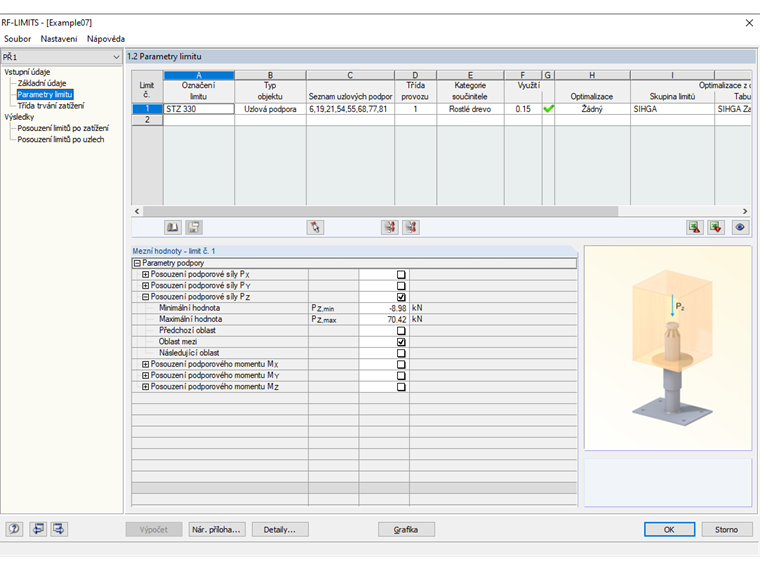The height and width of the screenshot is (570, 760).
Task: Click the table's horizontal scrollbar thumb
Action: tap(380, 211)
